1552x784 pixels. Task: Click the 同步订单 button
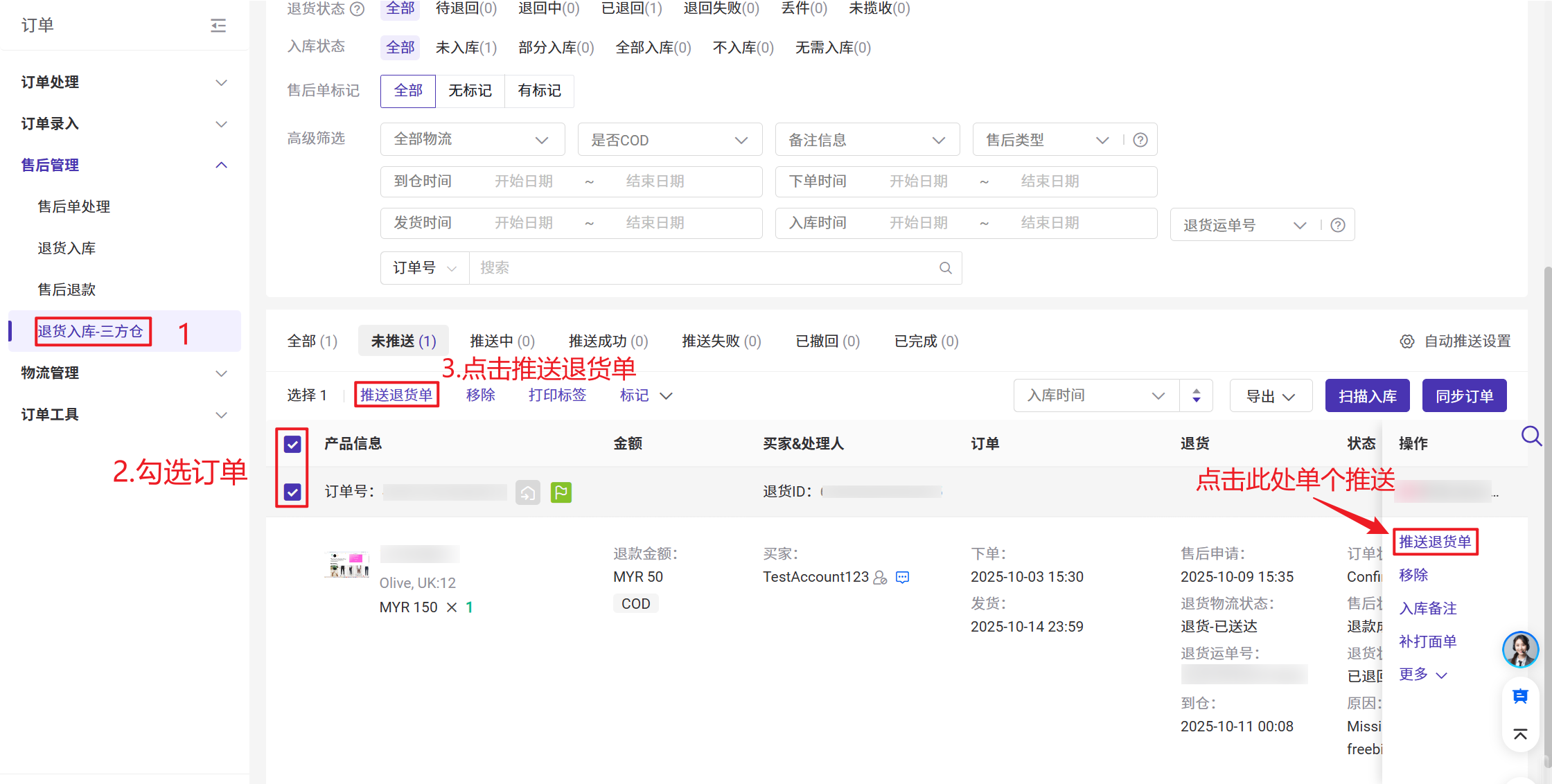click(x=1464, y=396)
